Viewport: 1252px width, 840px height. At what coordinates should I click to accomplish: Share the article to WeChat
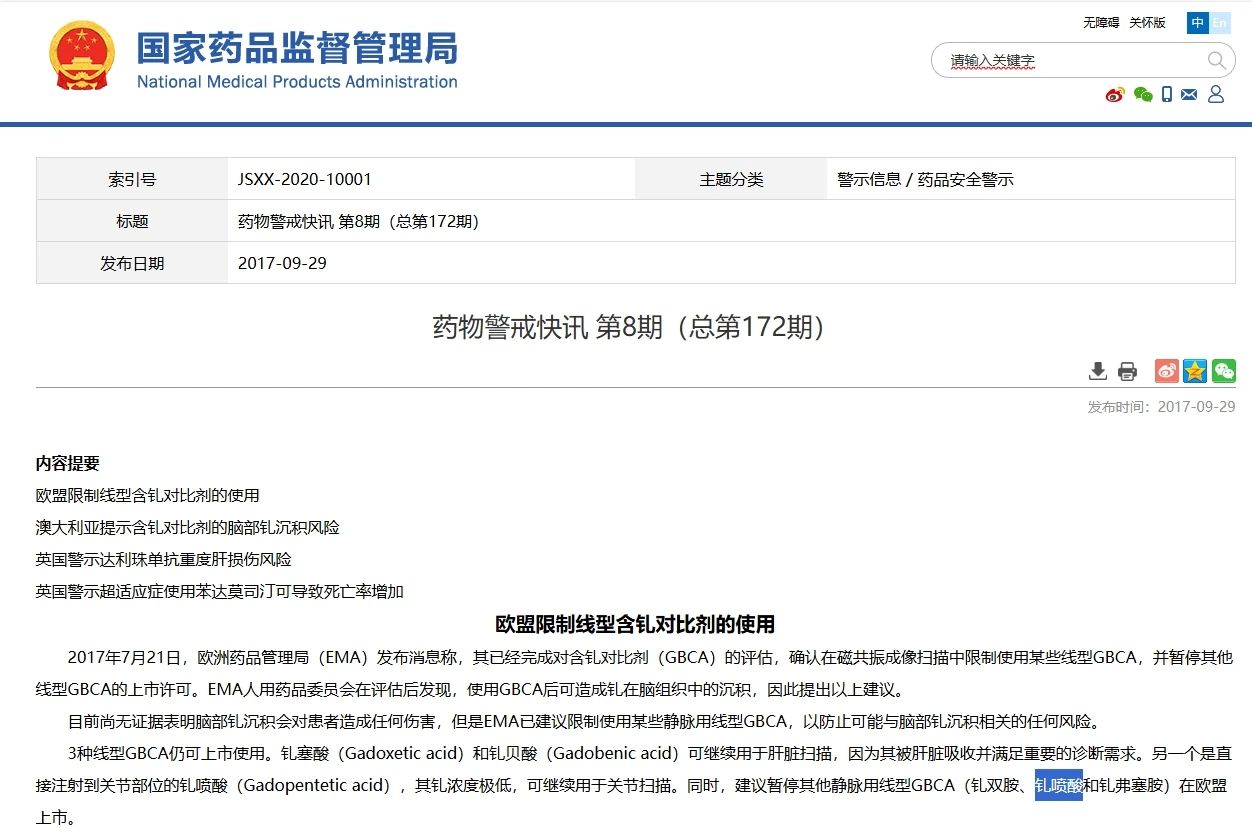(x=1223, y=371)
